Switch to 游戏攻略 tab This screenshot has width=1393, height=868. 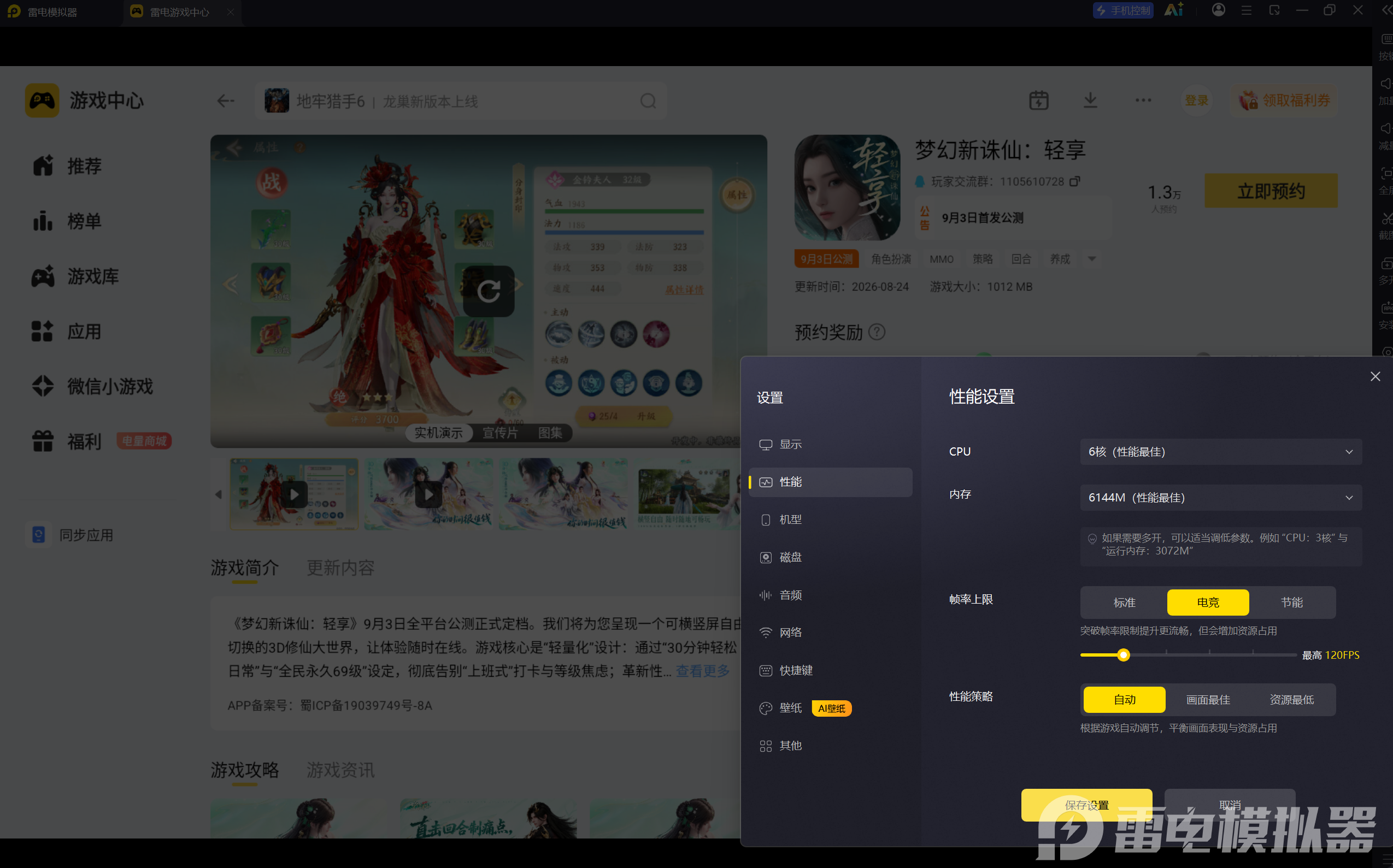click(x=245, y=770)
